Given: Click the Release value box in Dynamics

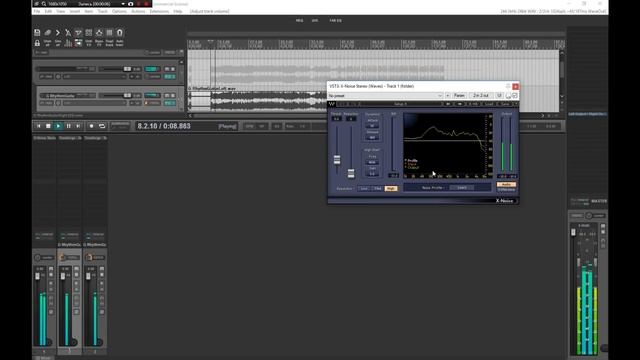Looking at the screenshot, I should pos(372,138).
